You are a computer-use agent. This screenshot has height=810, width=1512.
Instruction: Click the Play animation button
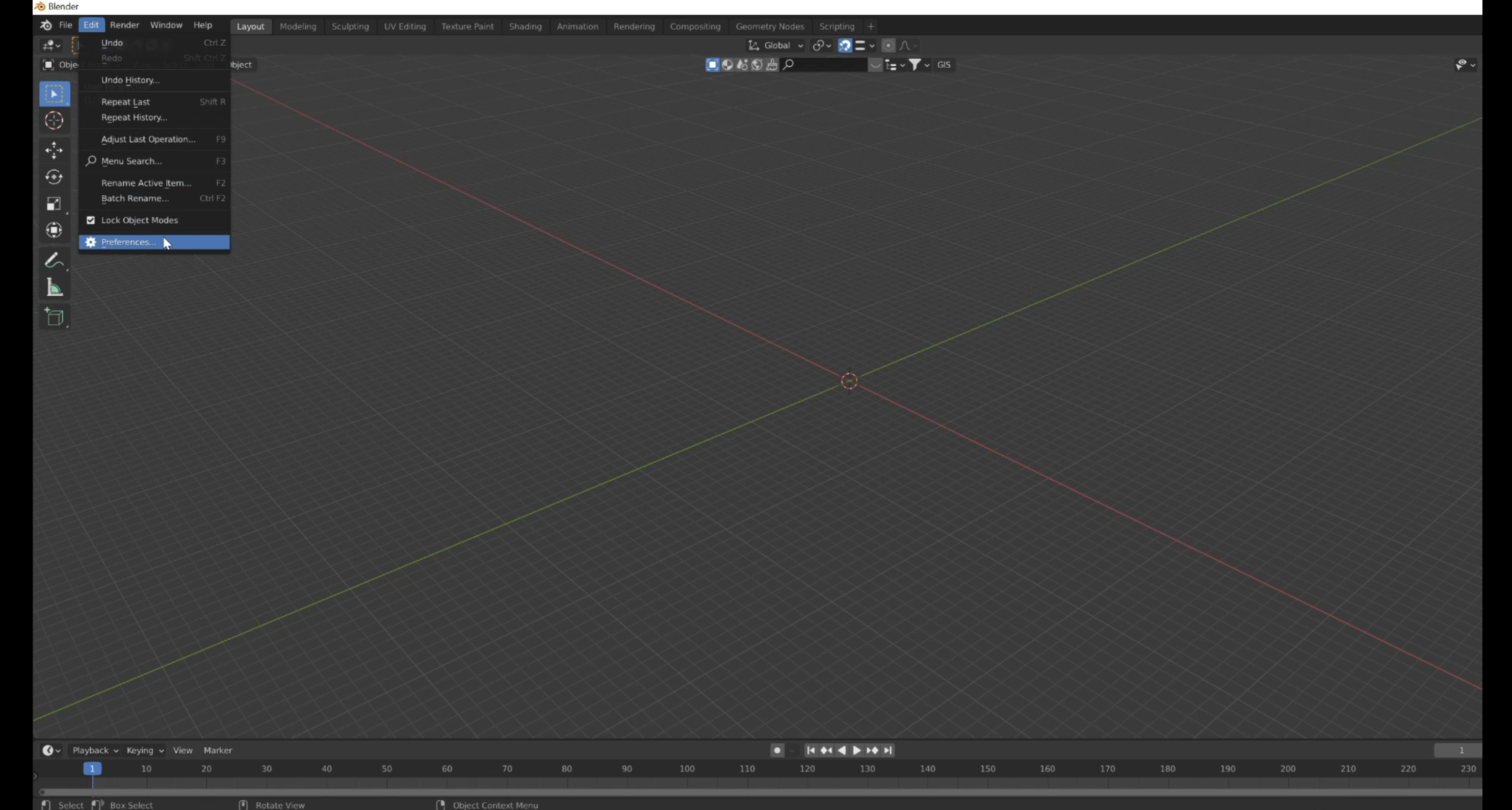point(856,750)
